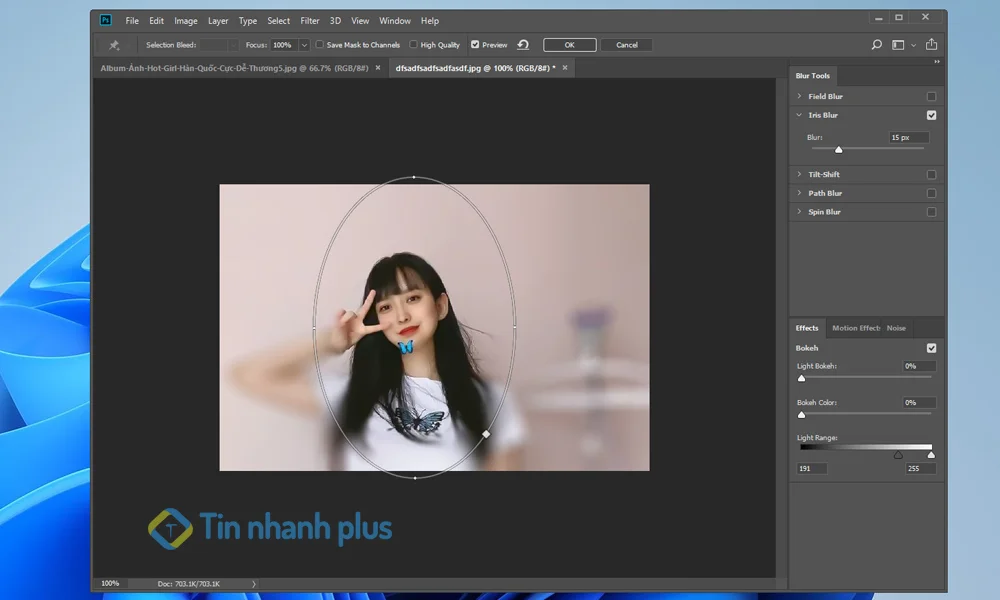Open search with the magnifier icon
The width and height of the screenshot is (1000, 600).
[x=877, y=45]
